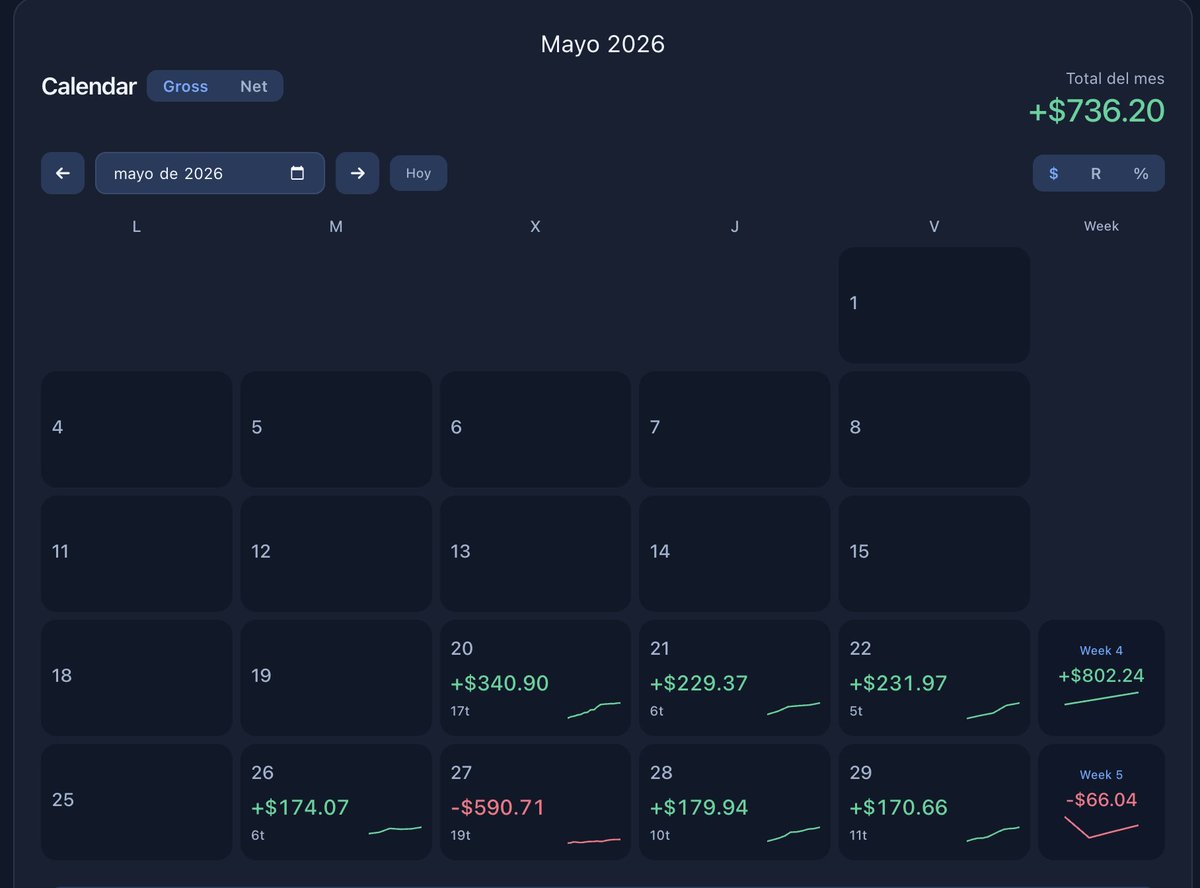This screenshot has height=888, width=1200.
Task: Open the calendar picker icon in month field
Action: pyautogui.click(x=297, y=173)
